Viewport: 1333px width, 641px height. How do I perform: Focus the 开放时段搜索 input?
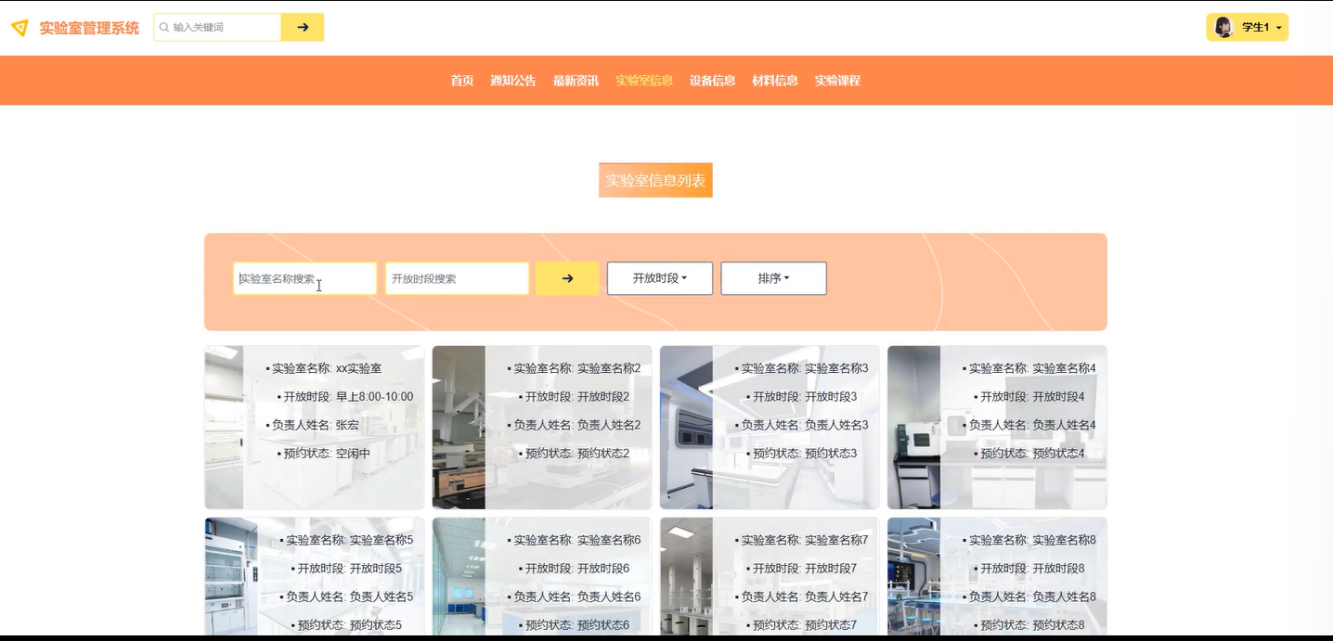pyautogui.click(x=457, y=278)
